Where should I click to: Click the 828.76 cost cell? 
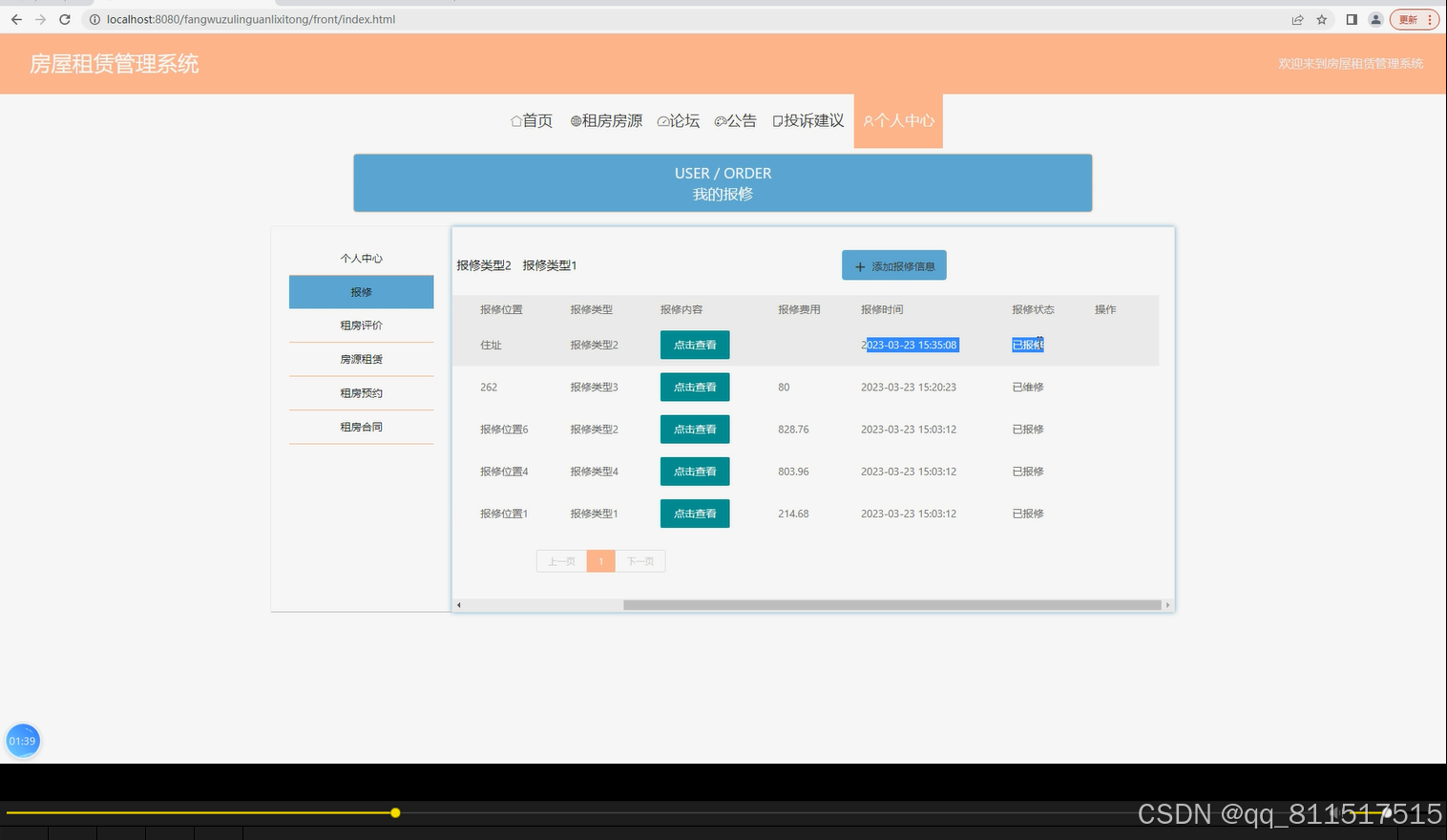pos(793,430)
